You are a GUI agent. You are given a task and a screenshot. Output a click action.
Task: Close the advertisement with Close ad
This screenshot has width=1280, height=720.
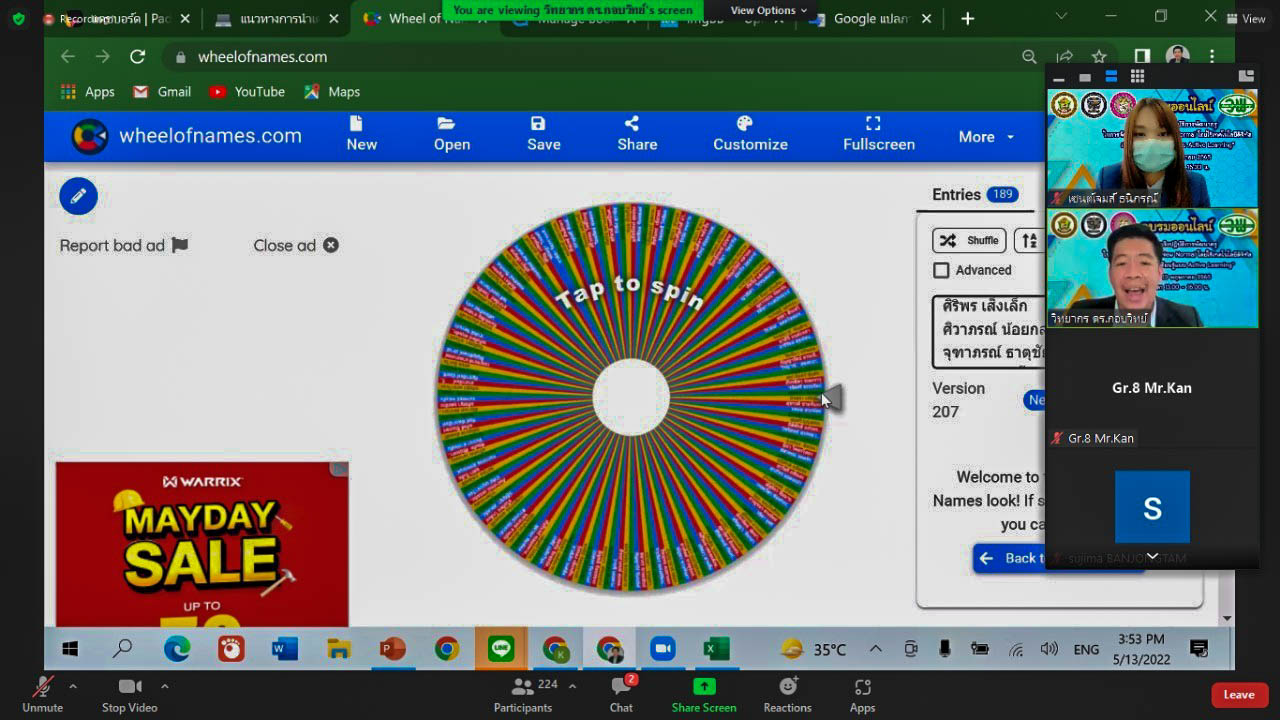296,245
